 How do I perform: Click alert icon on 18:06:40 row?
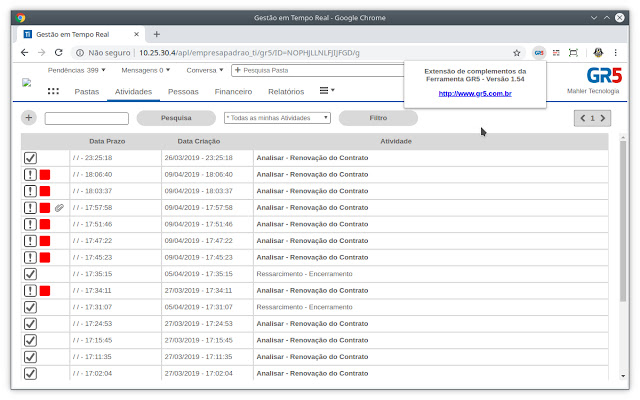coord(30,175)
